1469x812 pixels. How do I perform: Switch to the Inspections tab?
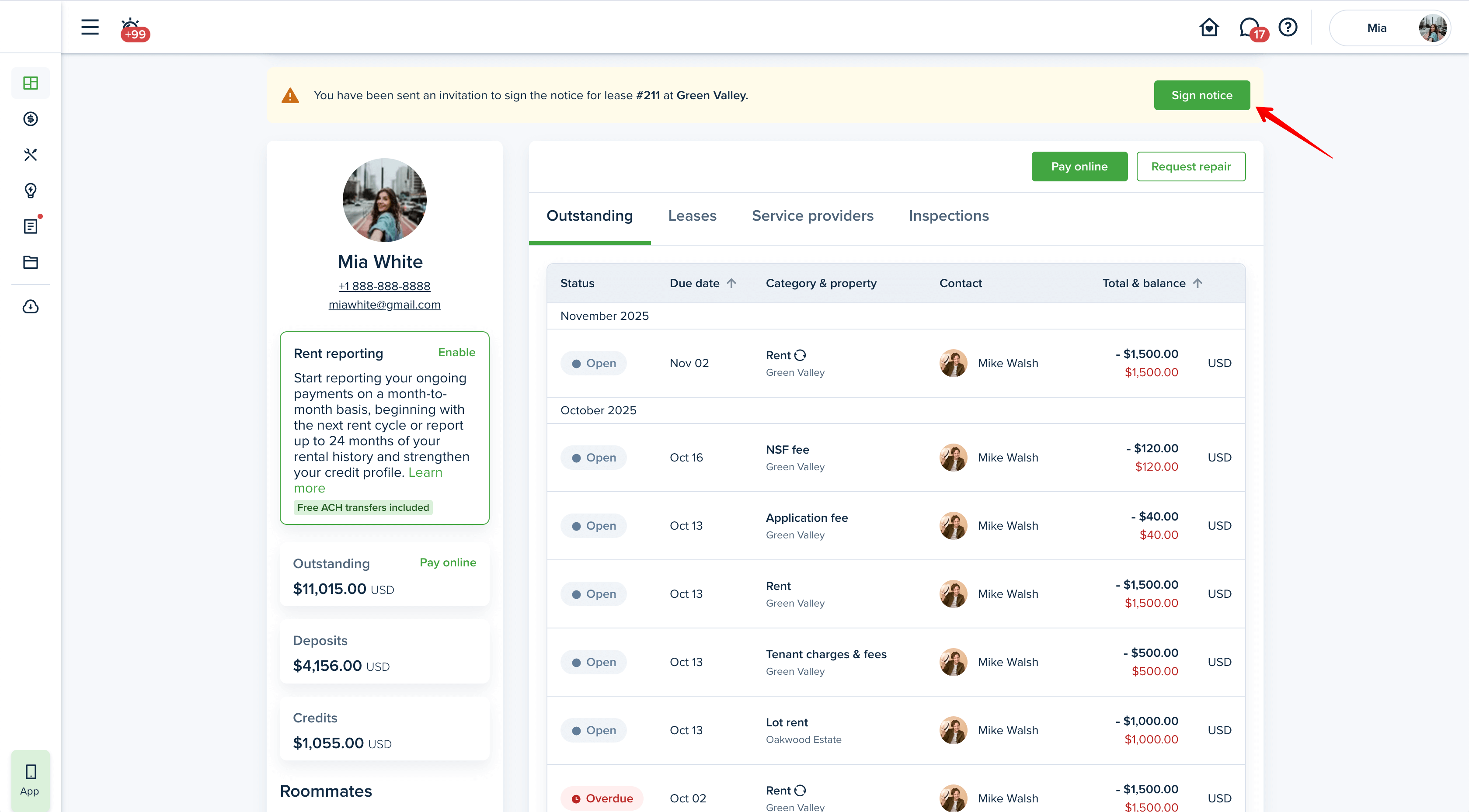coord(948,216)
